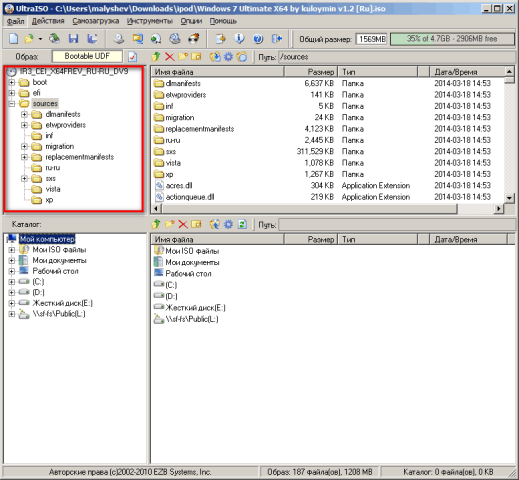The image size is (519, 480).
Task: Click the Open file toolbar icon
Action: tap(29, 39)
